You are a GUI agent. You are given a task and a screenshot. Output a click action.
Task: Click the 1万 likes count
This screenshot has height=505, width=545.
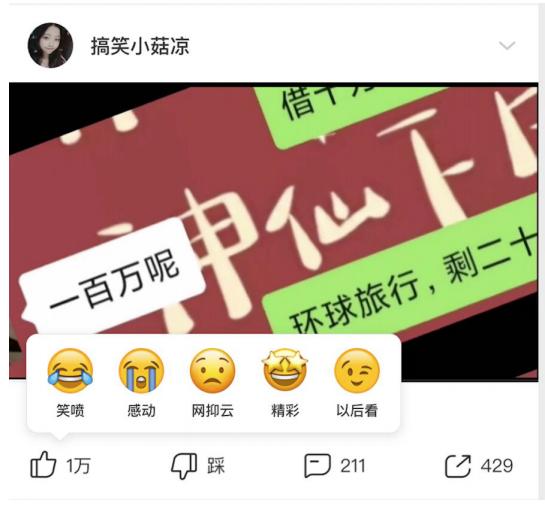(x=79, y=466)
